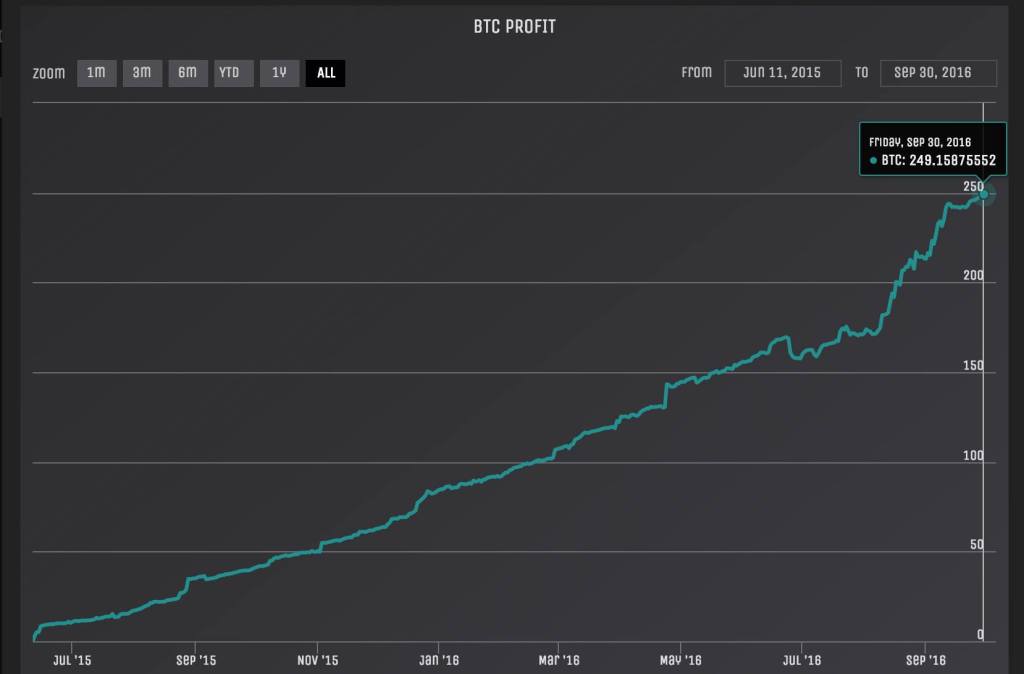Select the ALL zoom range
The width and height of the screenshot is (1024, 674).
tap(326, 73)
